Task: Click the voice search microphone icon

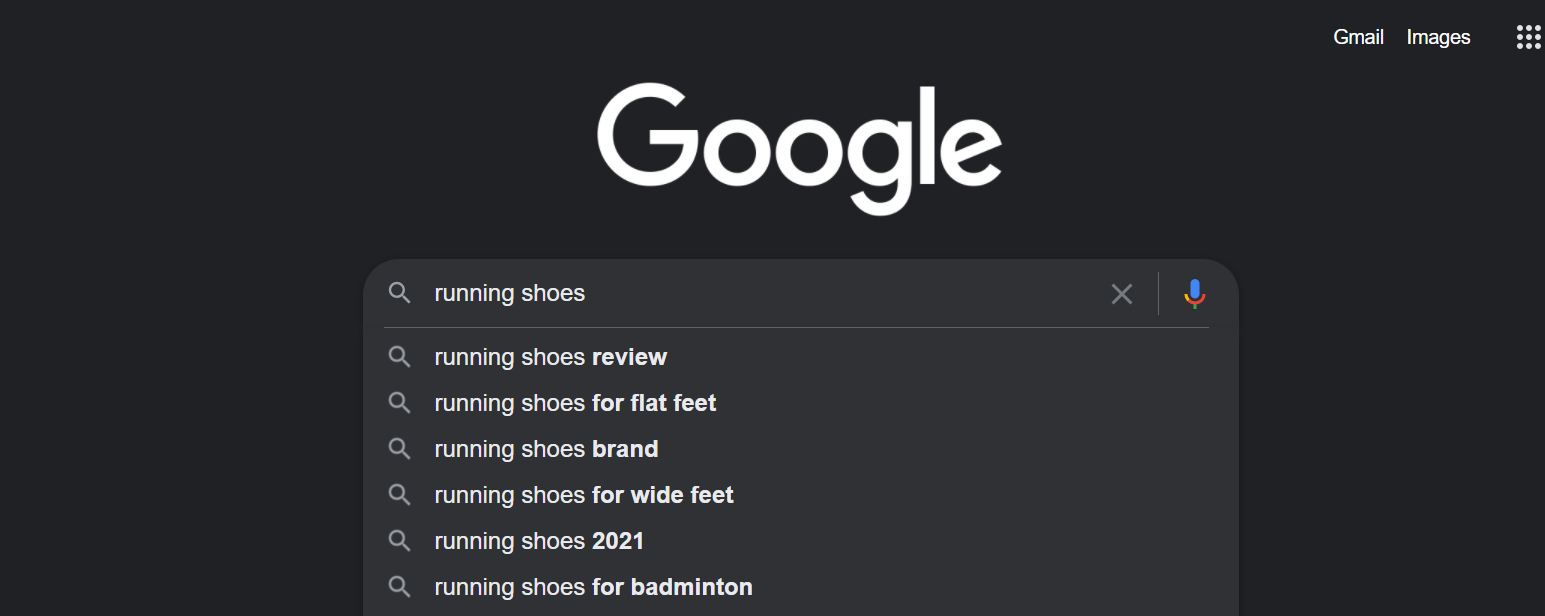Action: [x=1194, y=293]
